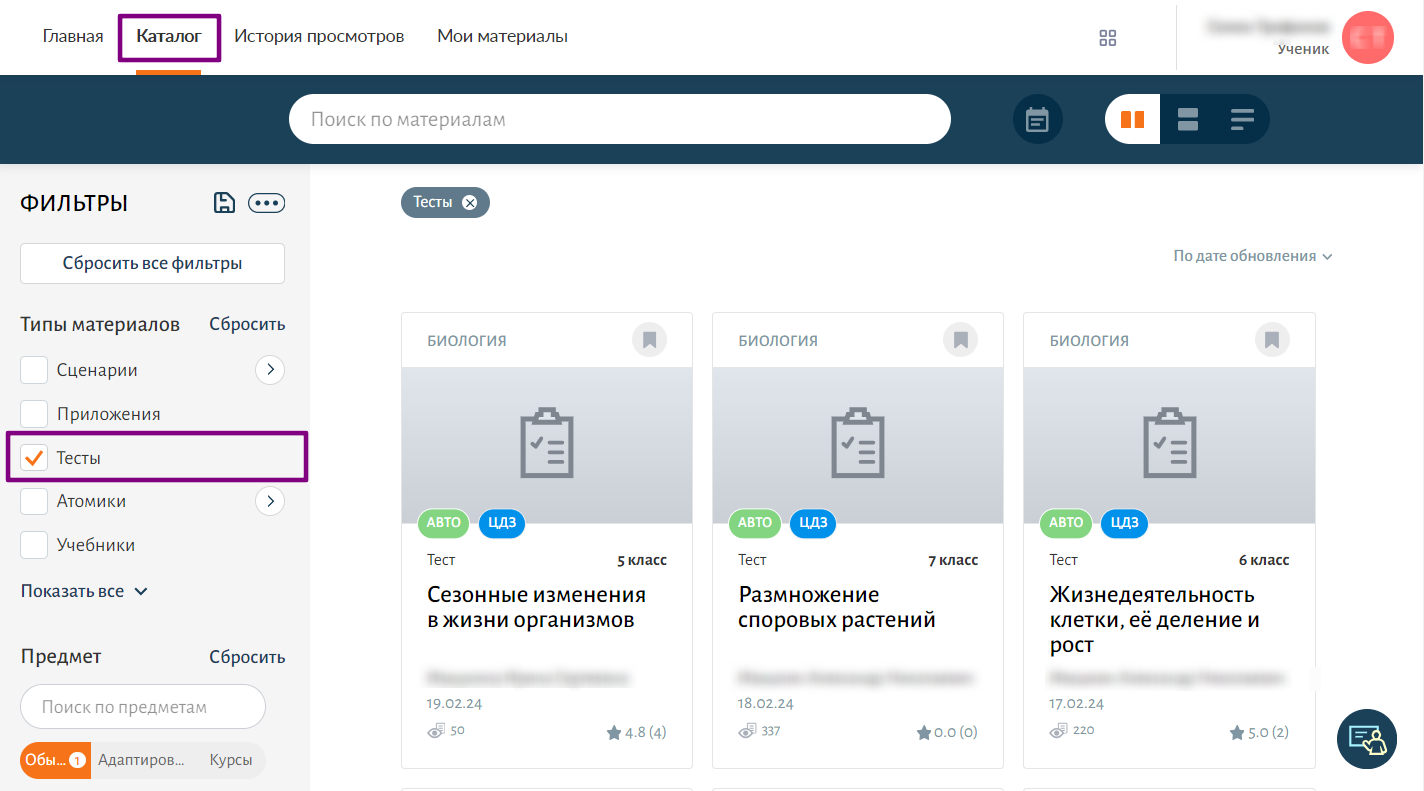
Task: Bookmark the Жизнедеятельность клетки test
Action: click(x=1271, y=340)
